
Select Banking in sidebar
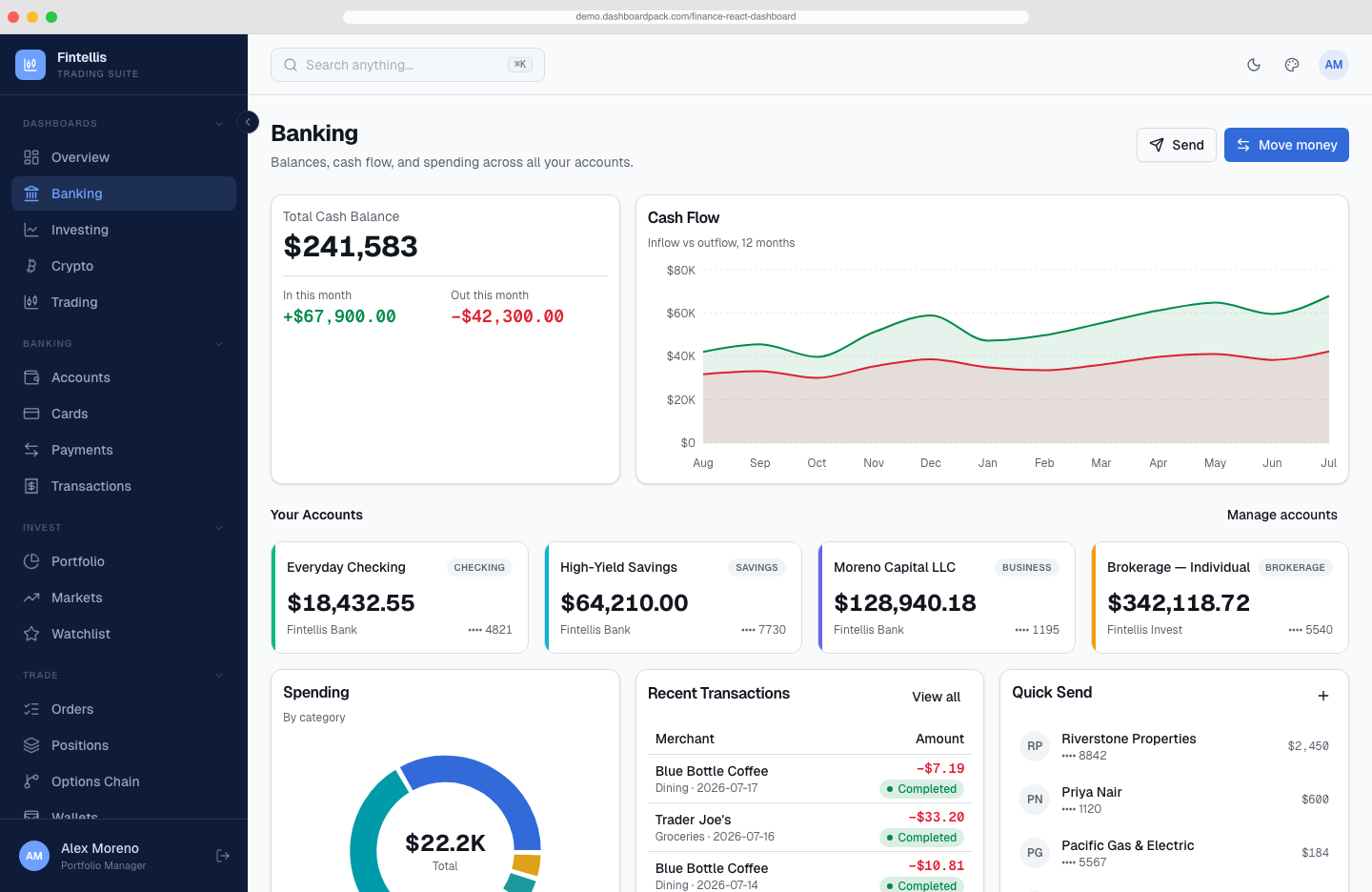124,193
